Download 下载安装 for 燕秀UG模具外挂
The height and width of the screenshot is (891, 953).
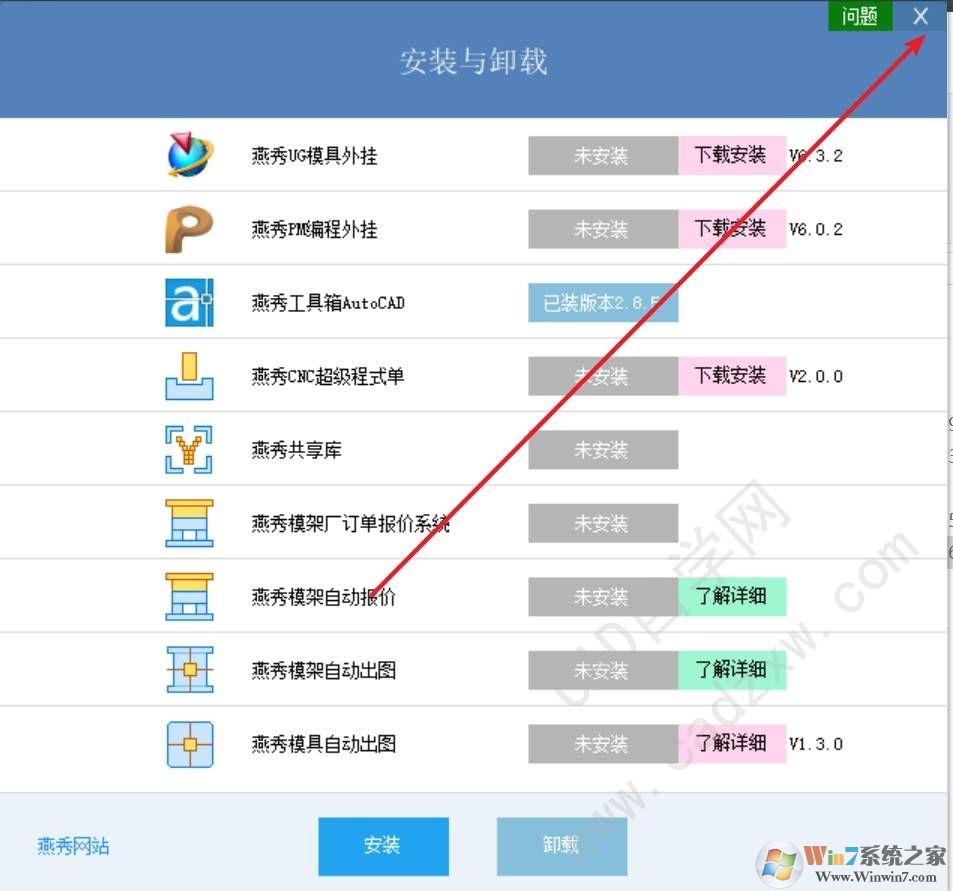pos(732,154)
